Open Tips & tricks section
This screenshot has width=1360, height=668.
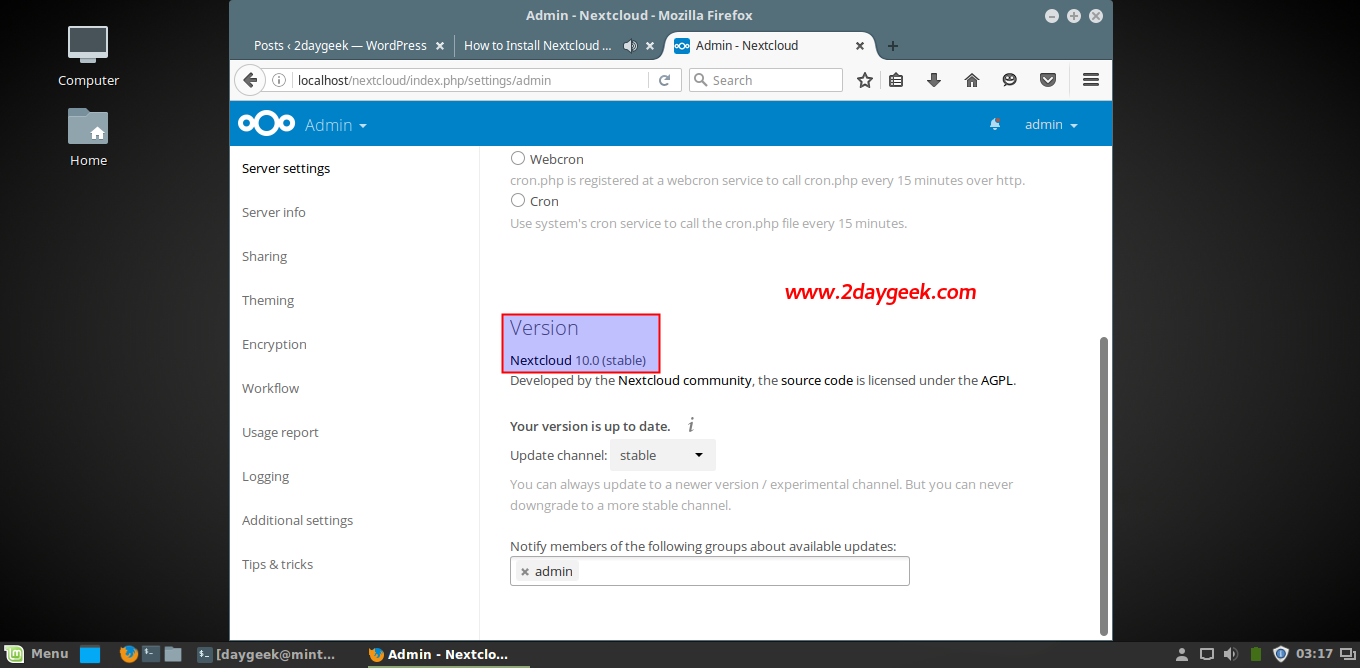point(277,564)
